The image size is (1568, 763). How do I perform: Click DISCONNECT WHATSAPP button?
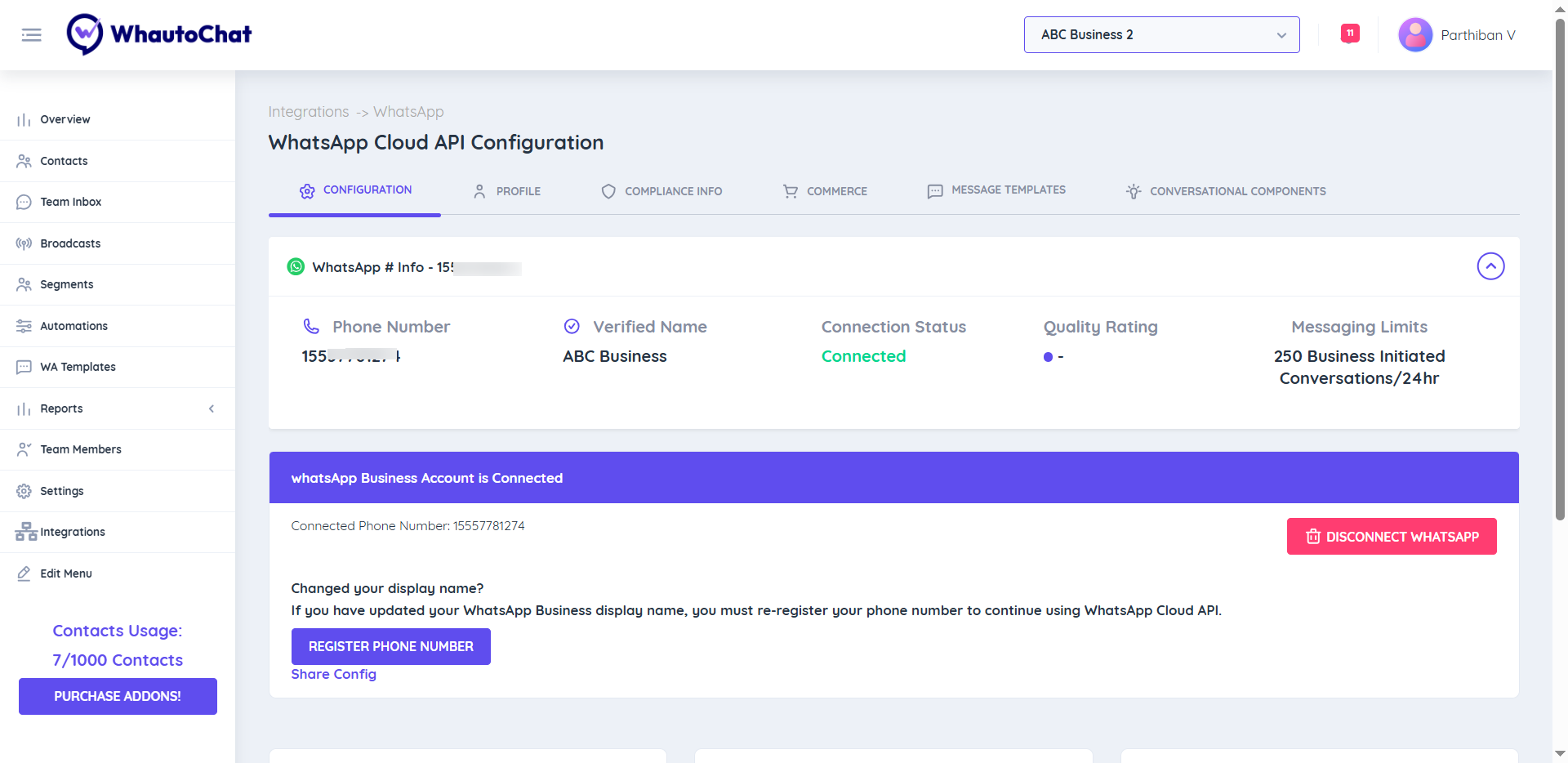(1392, 536)
